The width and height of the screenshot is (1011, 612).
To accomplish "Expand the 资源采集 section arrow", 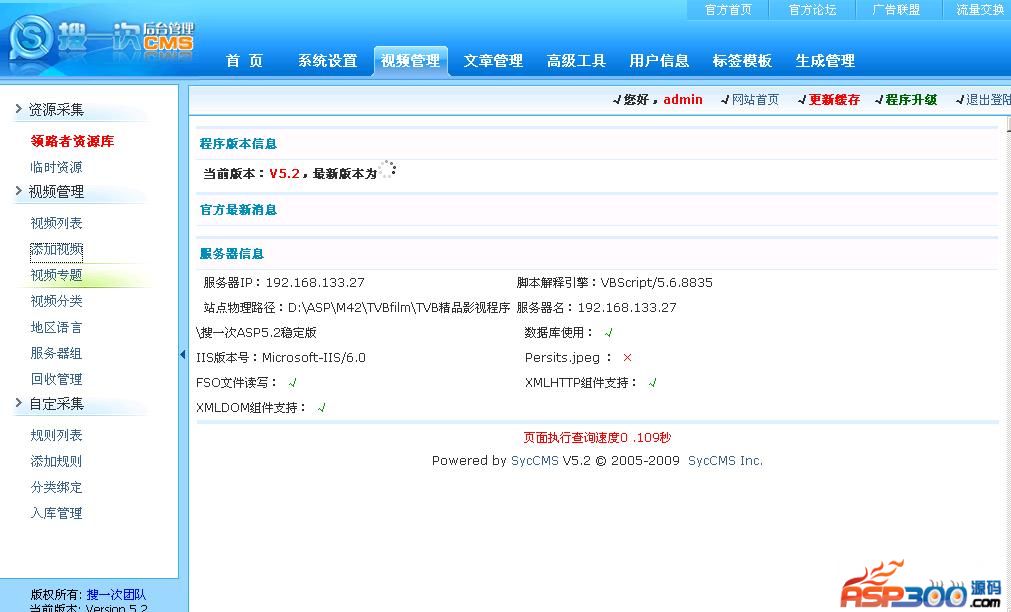I will click(19, 109).
